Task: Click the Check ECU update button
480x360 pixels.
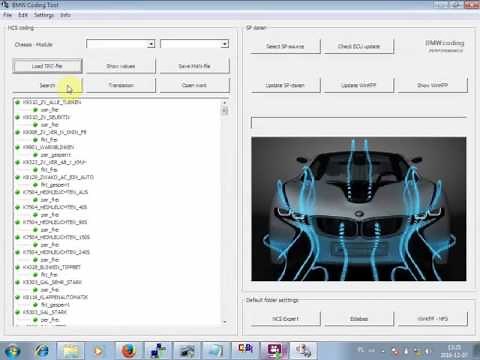Action: [359, 46]
